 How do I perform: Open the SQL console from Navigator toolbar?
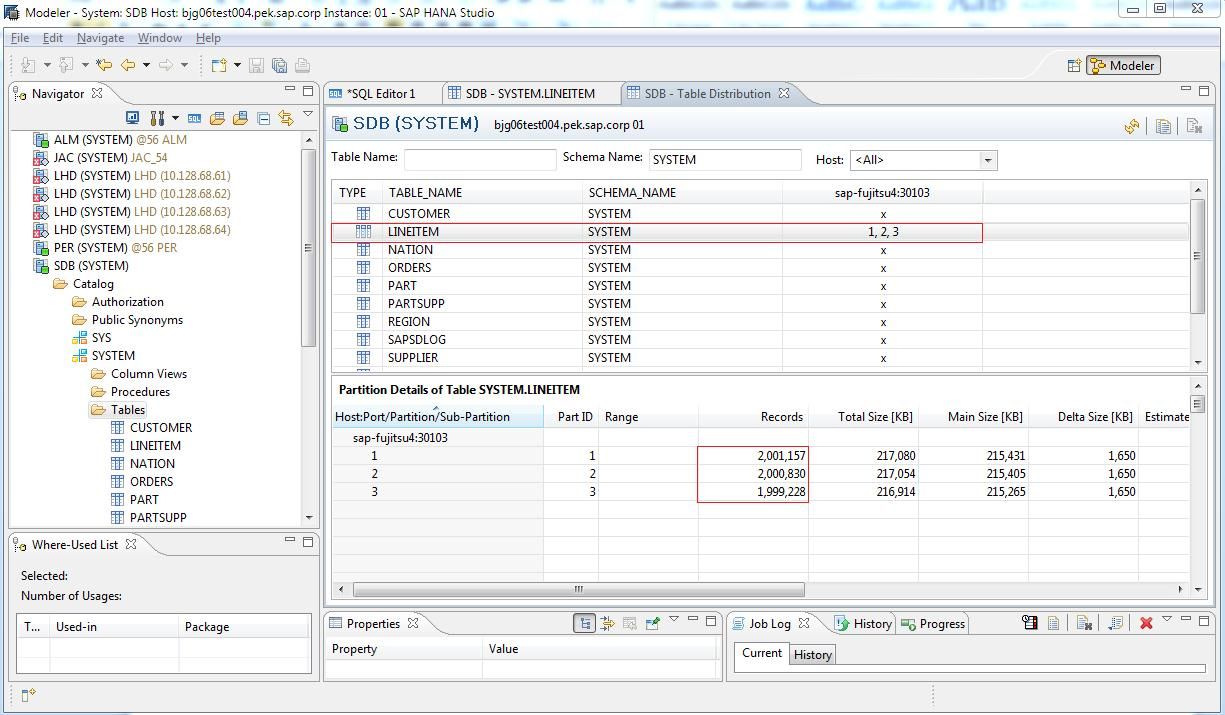pos(194,118)
